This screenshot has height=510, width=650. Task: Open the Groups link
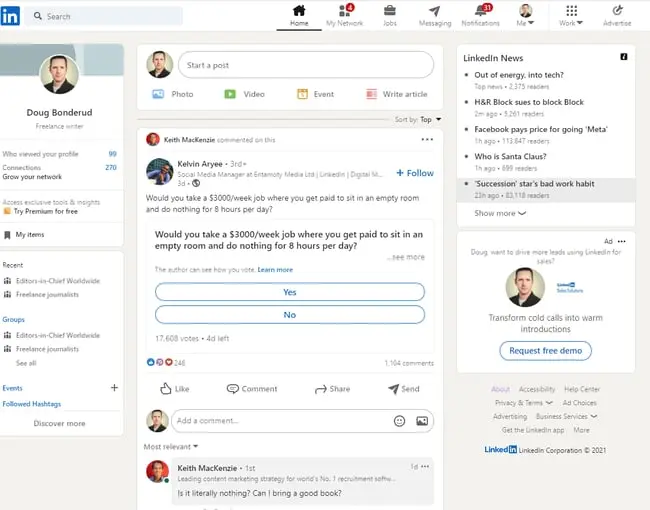pos(13,320)
